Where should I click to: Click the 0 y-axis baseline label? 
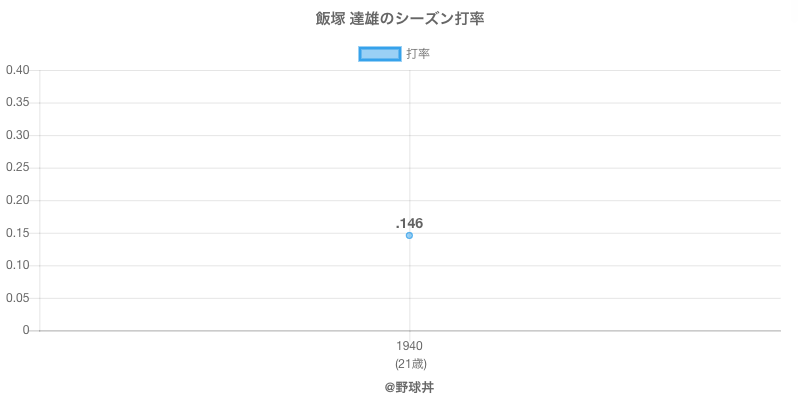tap(26, 330)
